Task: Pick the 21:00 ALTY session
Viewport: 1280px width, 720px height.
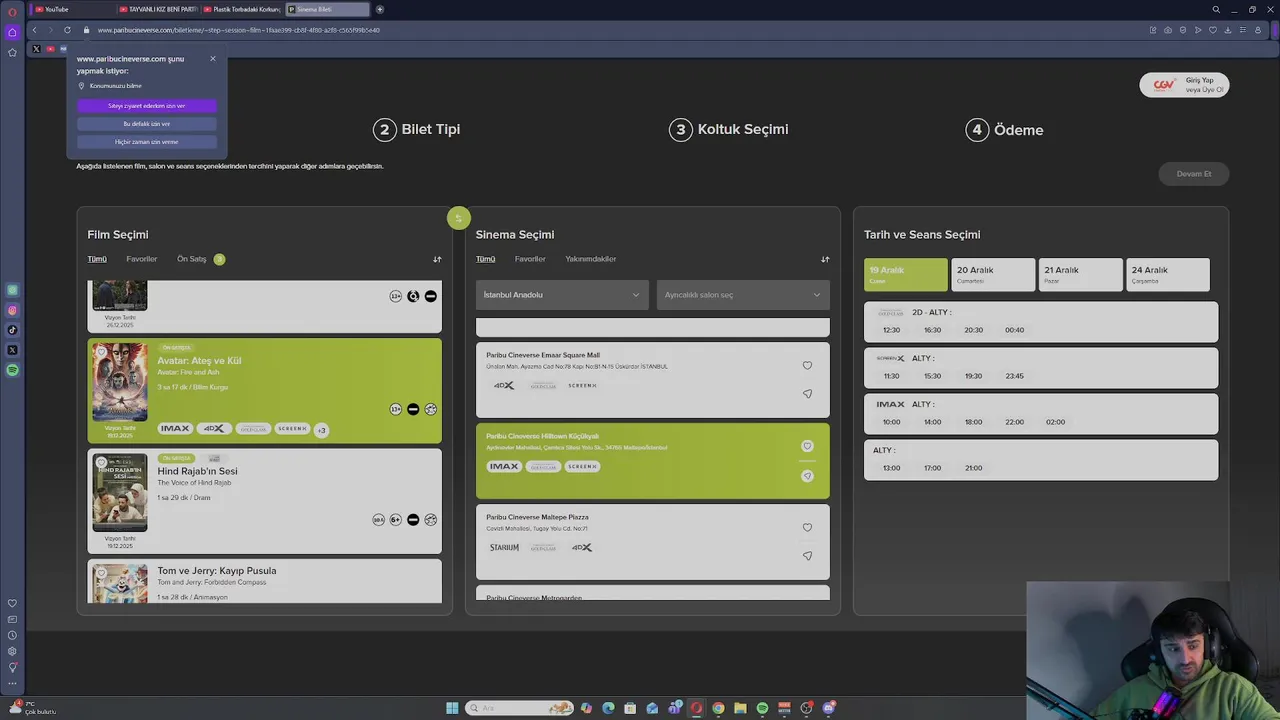Action: tap(973, 468)
